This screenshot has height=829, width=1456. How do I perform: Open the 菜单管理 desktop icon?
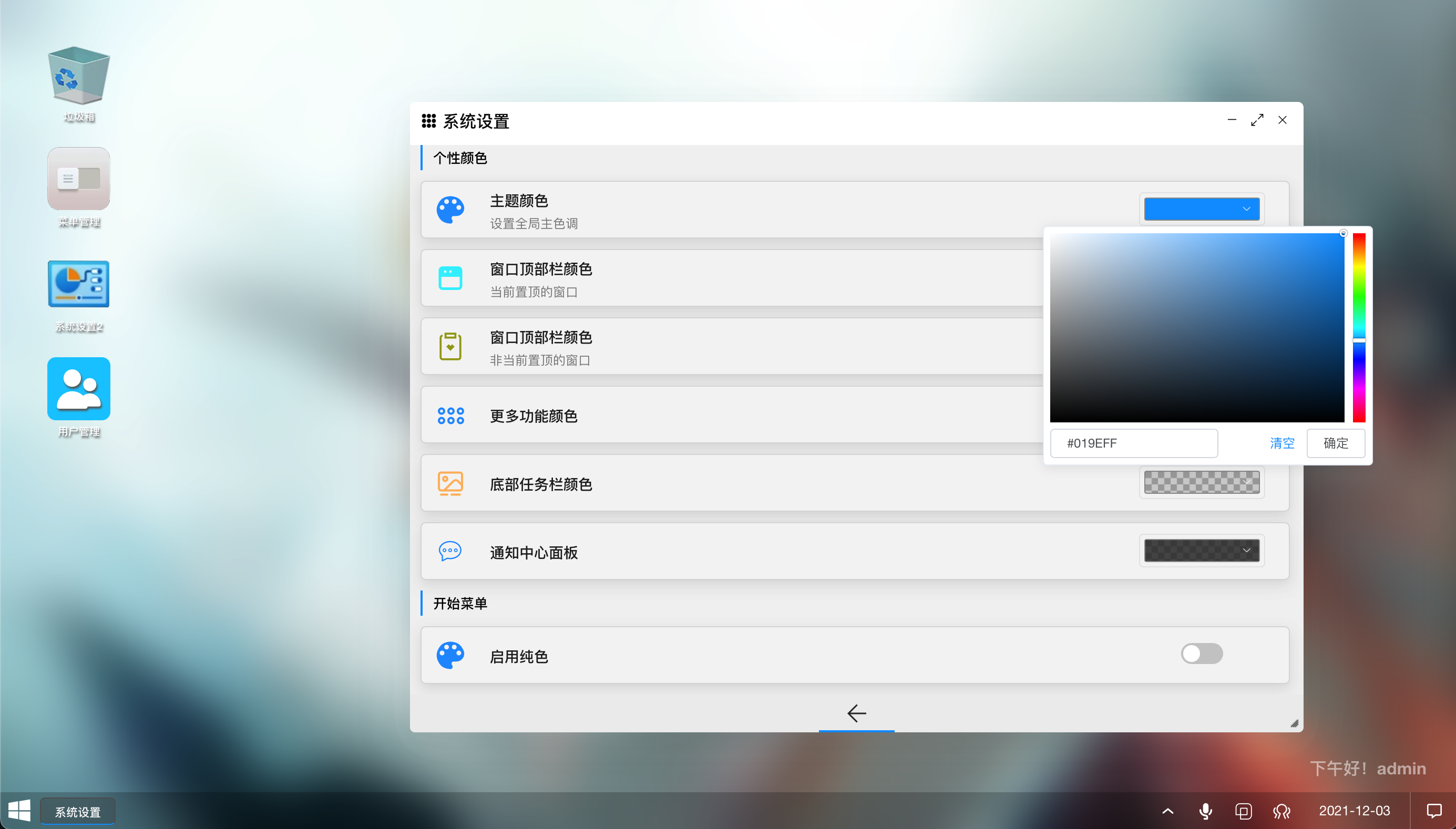coord(79,179)
